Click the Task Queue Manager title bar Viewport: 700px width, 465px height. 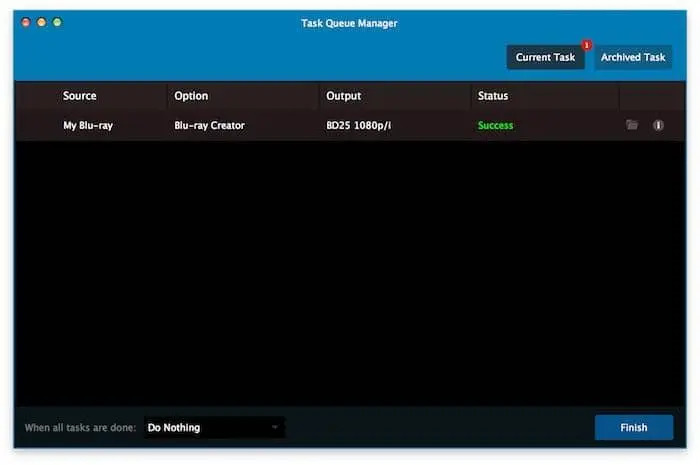click(349, 23)
